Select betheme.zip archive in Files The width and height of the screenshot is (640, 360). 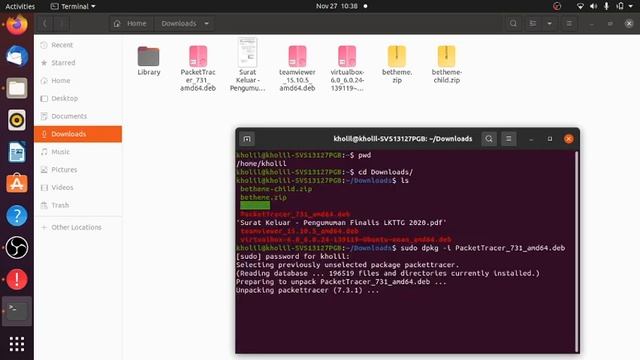pyautogui.click(x=397, y=64)
